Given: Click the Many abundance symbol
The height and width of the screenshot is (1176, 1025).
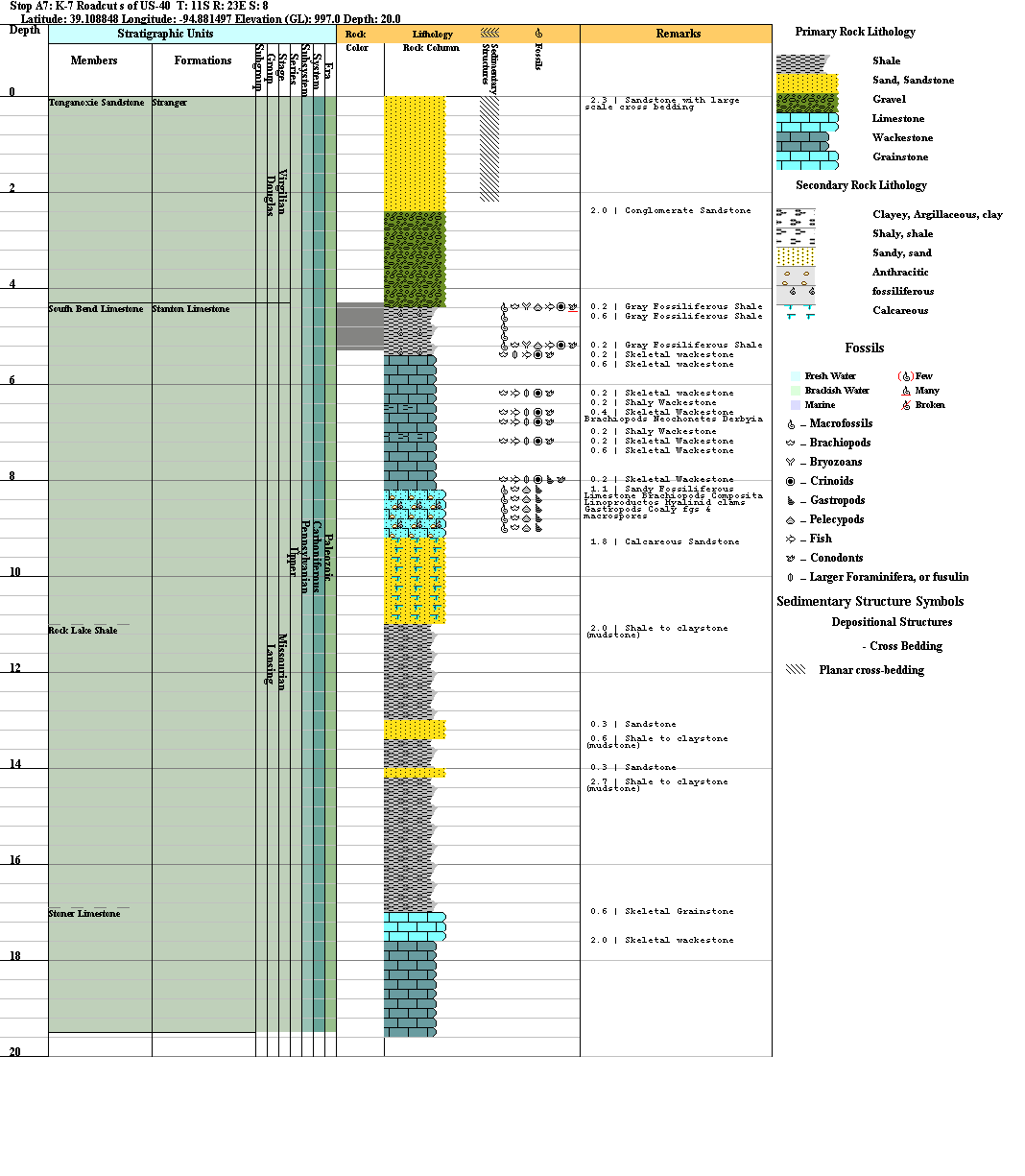Looking at the screenshot, I should point(904,391).
